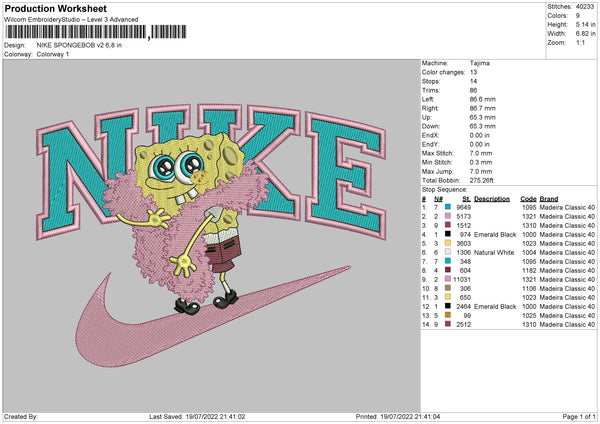Click the 'Down:' label
This screenshot has height=424, width=600.
point(430,126)
